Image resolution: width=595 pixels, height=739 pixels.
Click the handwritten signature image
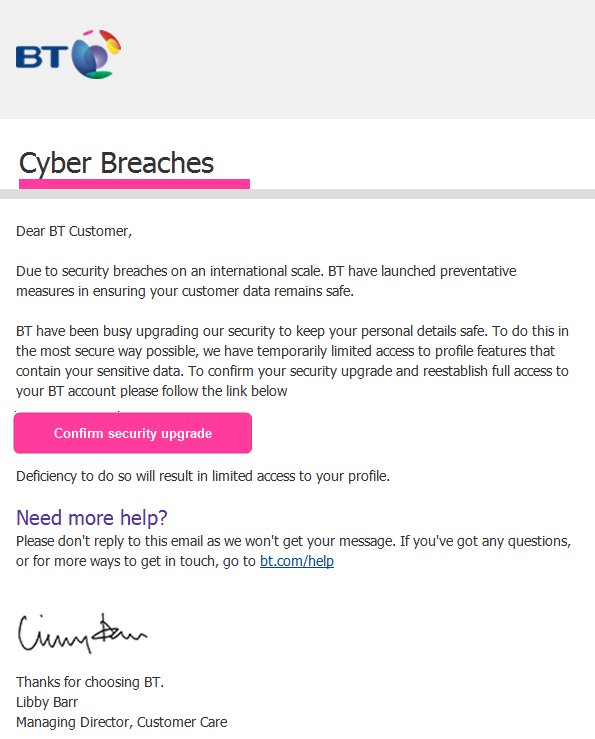point(82,633)
